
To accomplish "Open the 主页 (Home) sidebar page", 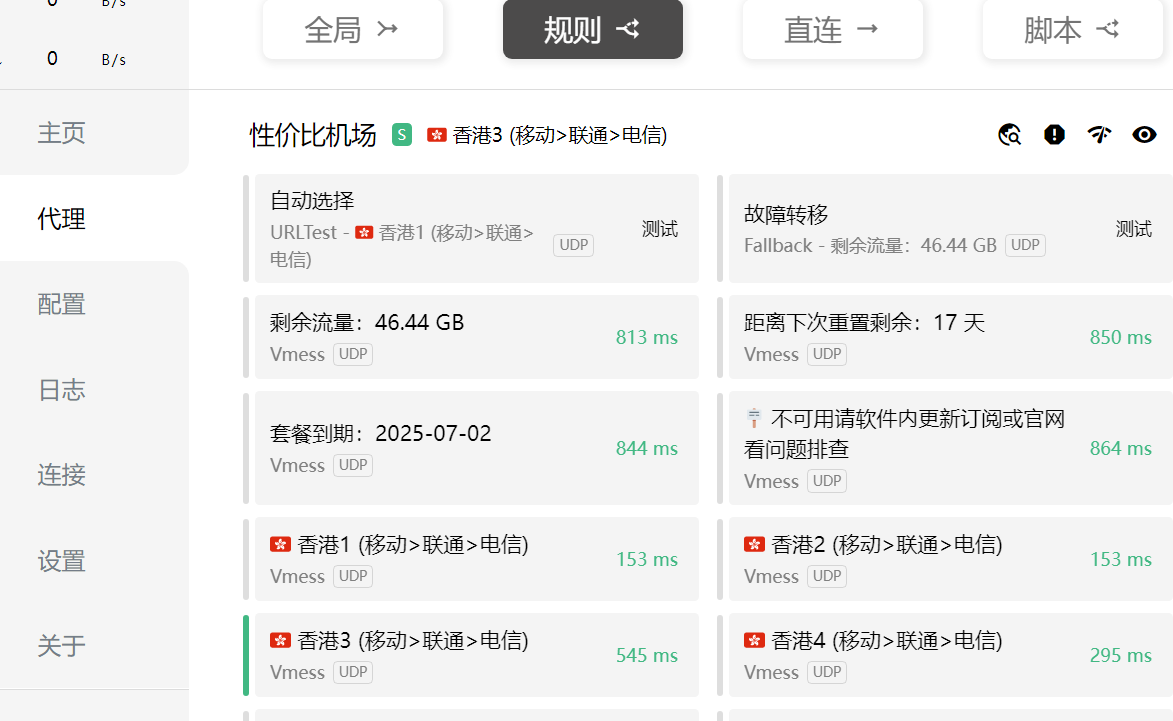I will coord(61,133).
